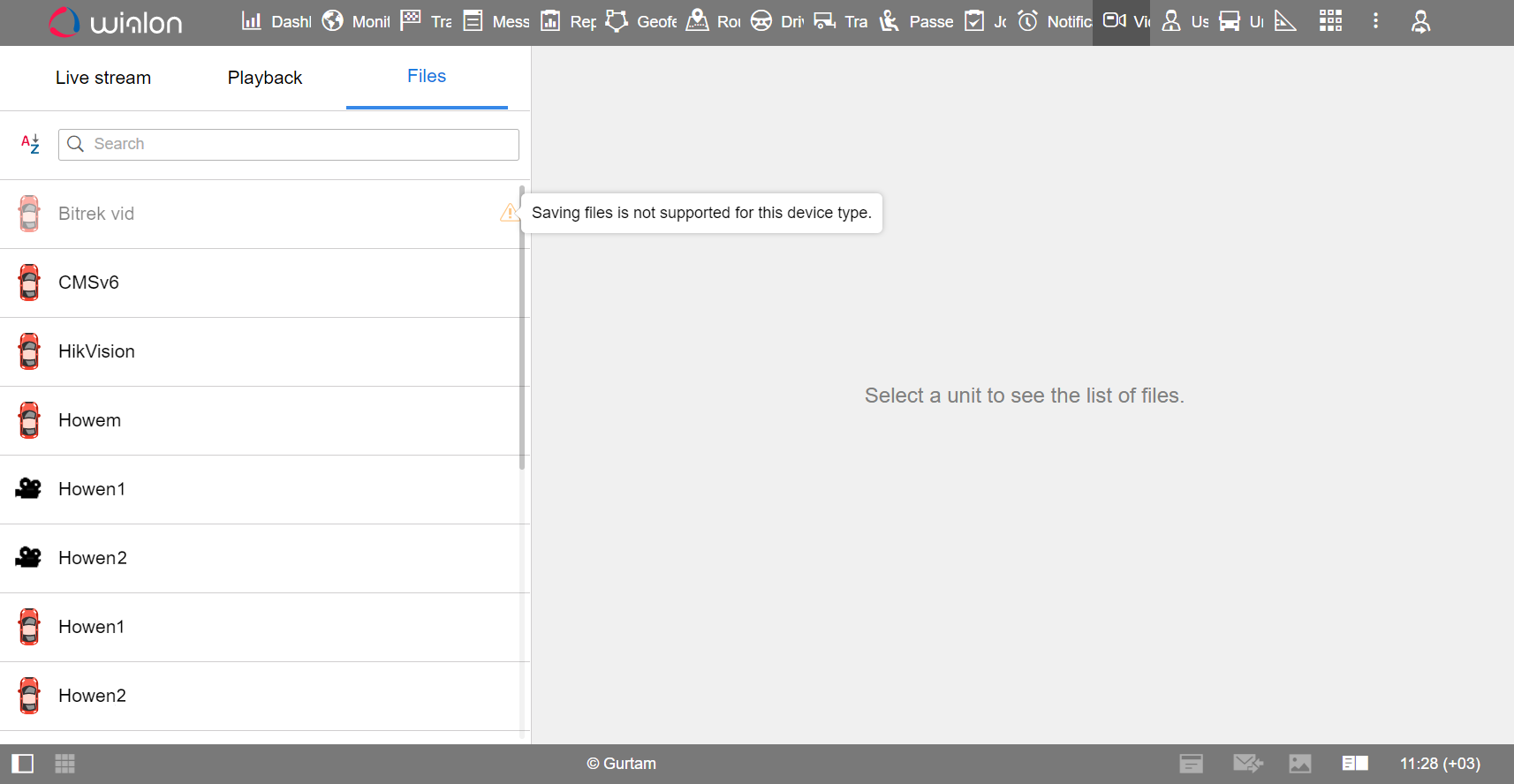The height and width of the screenshot is (784, 1514).
Task: Click the warning icon next to Bitrek vid
Action: coord(509,213)
